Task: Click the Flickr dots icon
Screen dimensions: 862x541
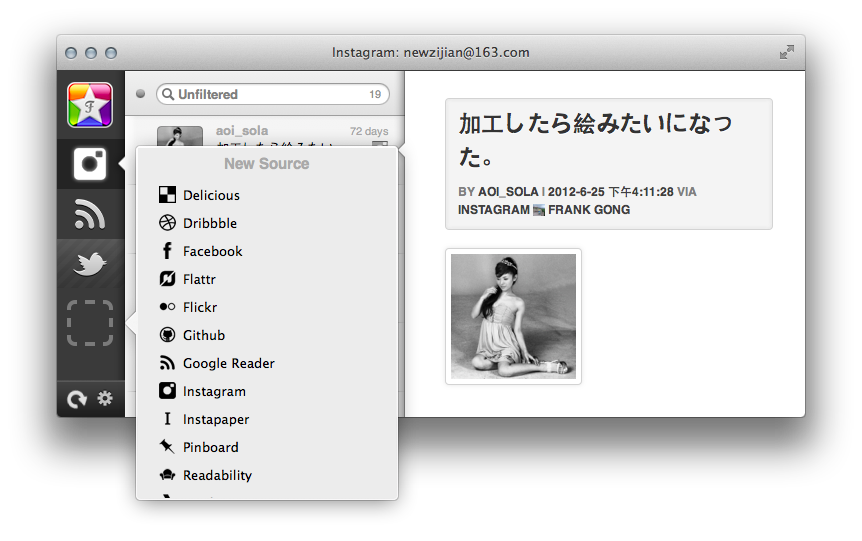Action: coord(167,307)
